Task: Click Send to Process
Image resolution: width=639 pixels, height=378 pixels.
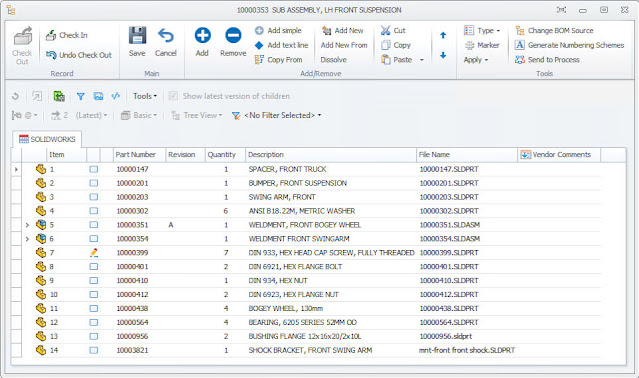Action: [547, 60]
